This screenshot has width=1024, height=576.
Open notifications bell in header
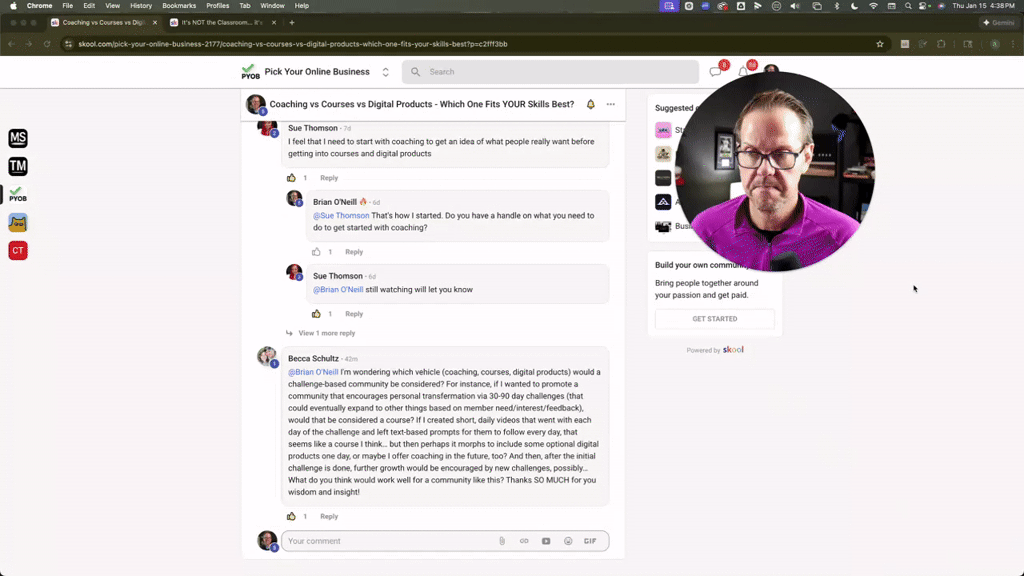coord(743,72)
